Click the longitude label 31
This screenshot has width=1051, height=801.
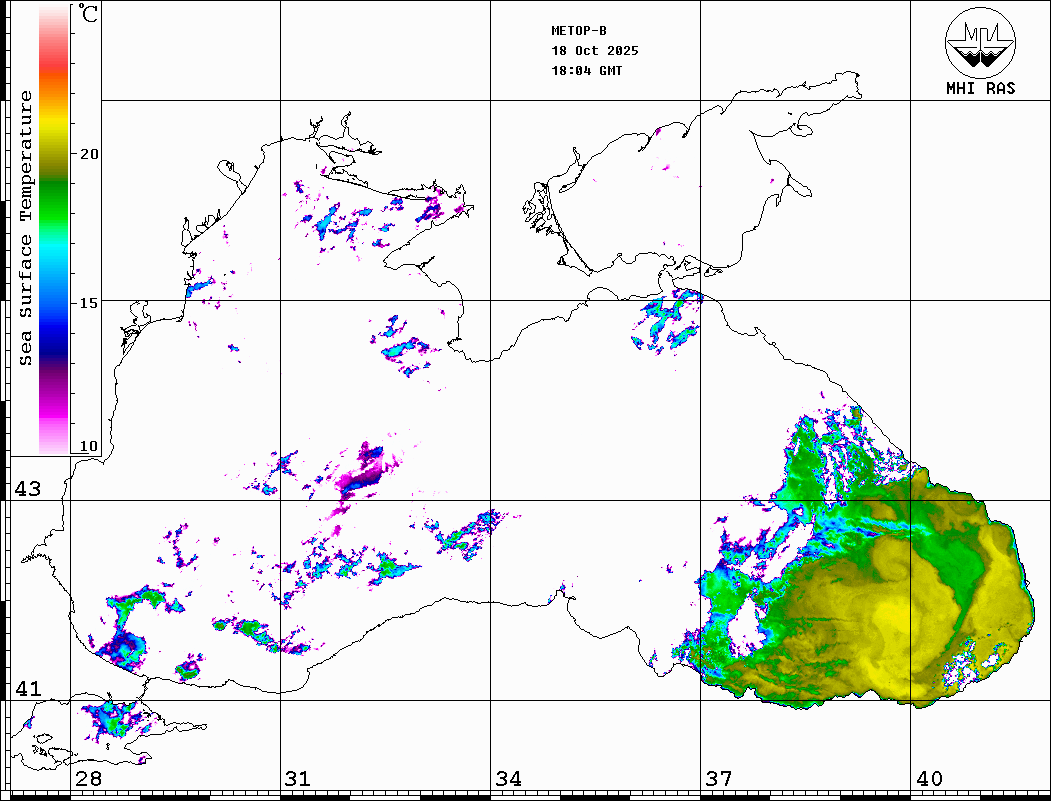297,779
